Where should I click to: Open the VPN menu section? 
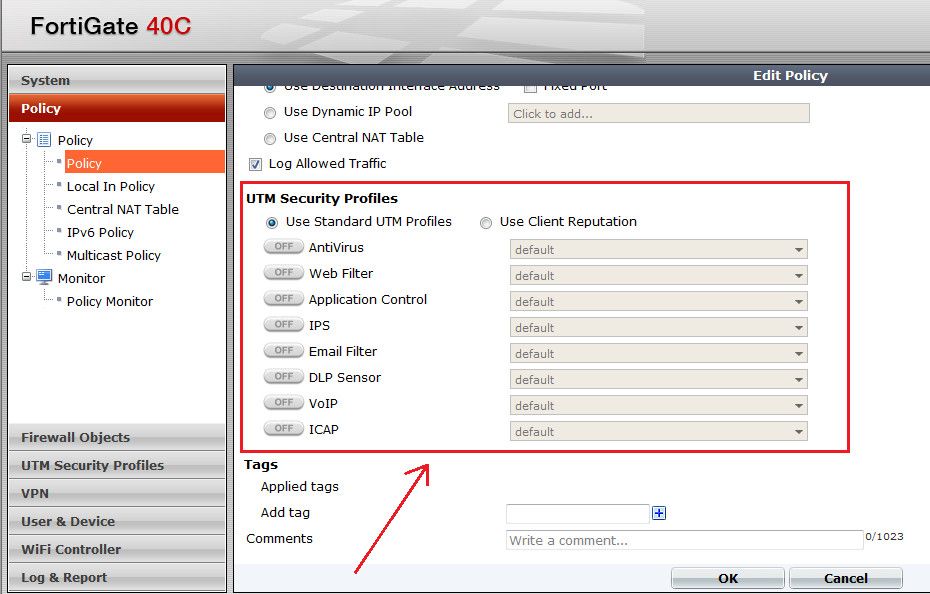click(117, 493)
